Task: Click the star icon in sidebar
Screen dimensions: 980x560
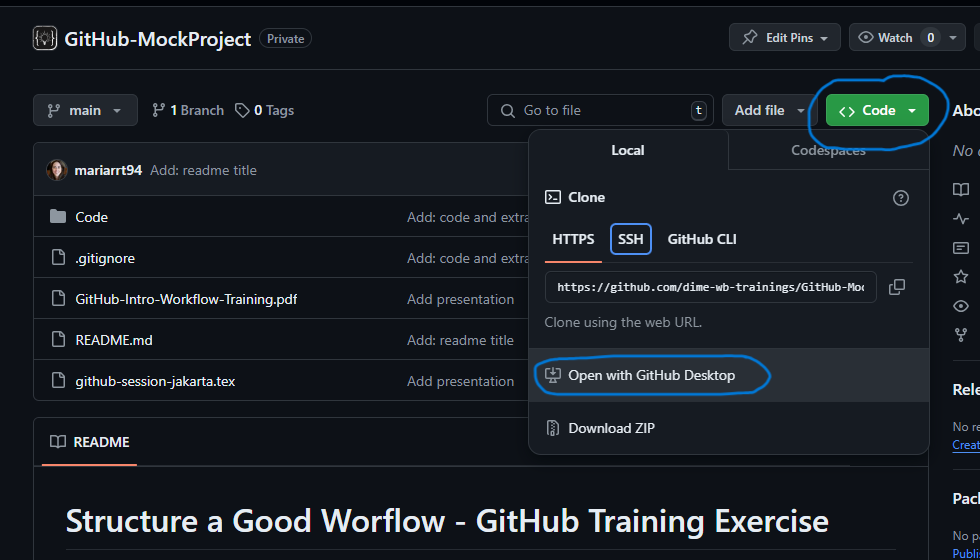Action: (x=961, y=277)
